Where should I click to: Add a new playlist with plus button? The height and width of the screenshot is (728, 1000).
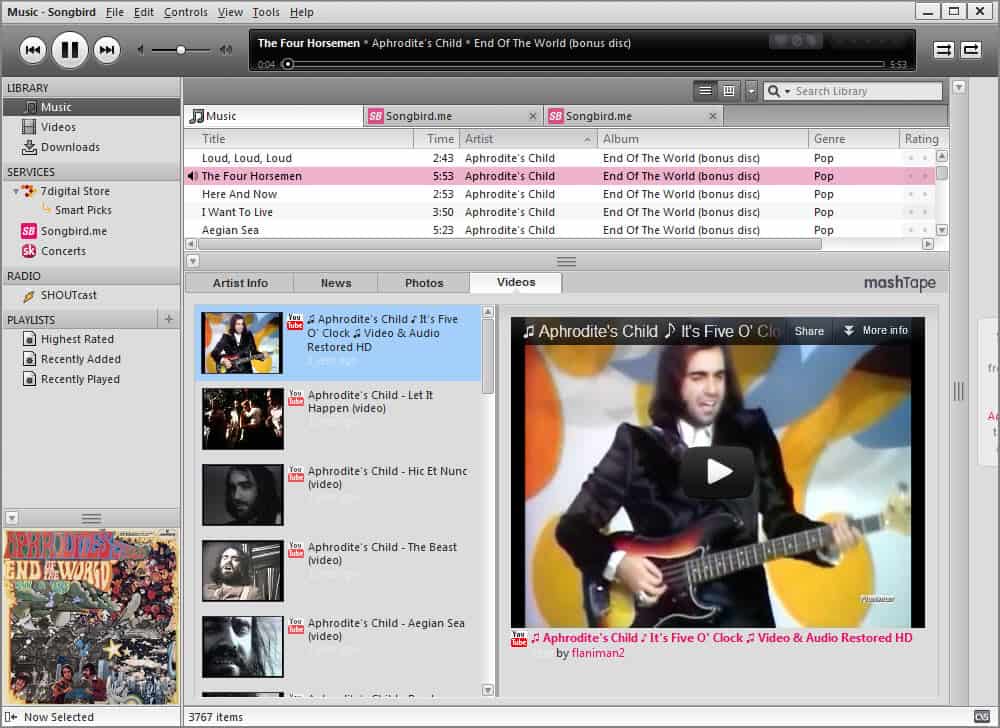pyautogui.click(x=168, y=319)
